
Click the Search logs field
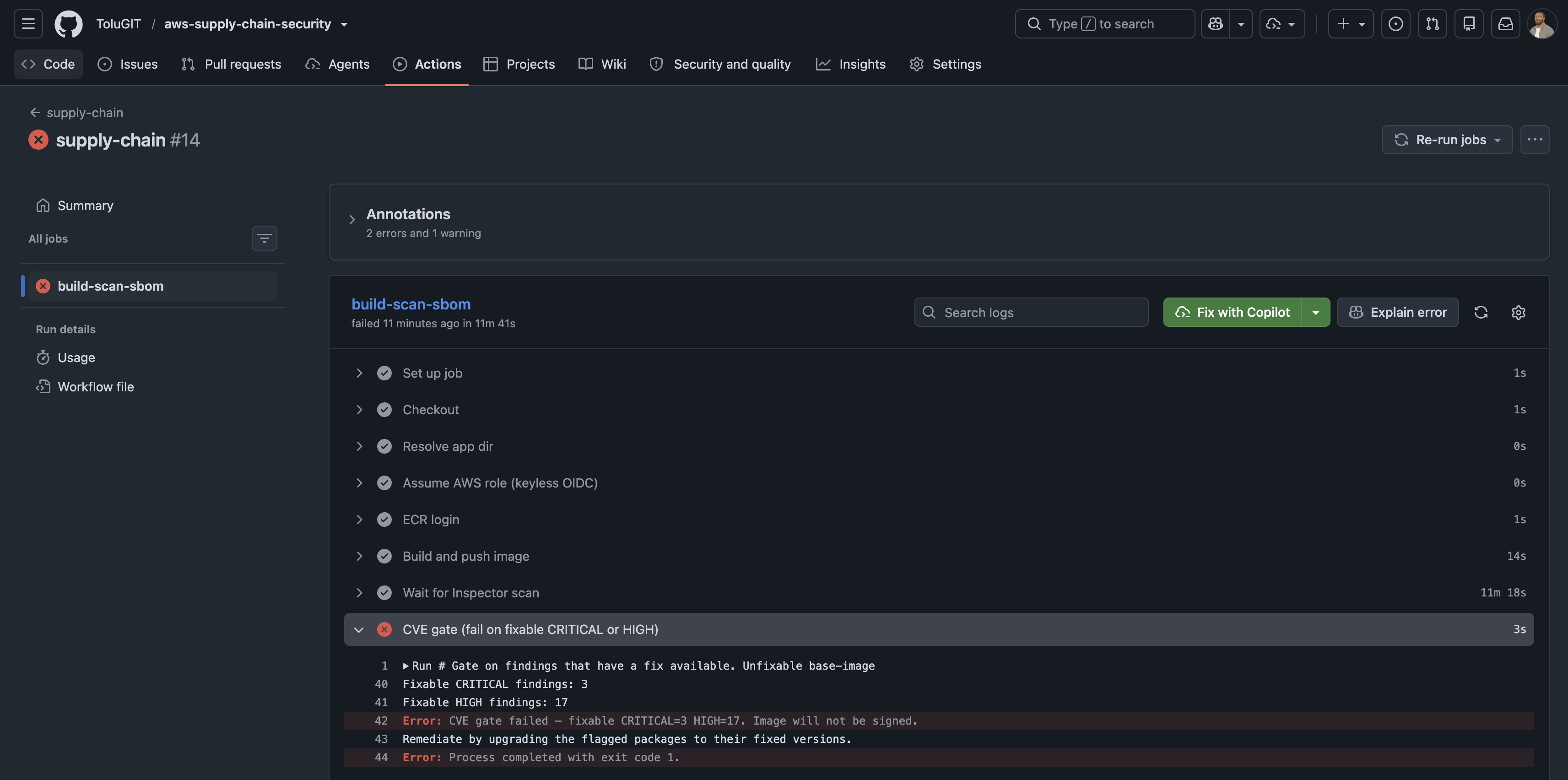coord(1031,312)
